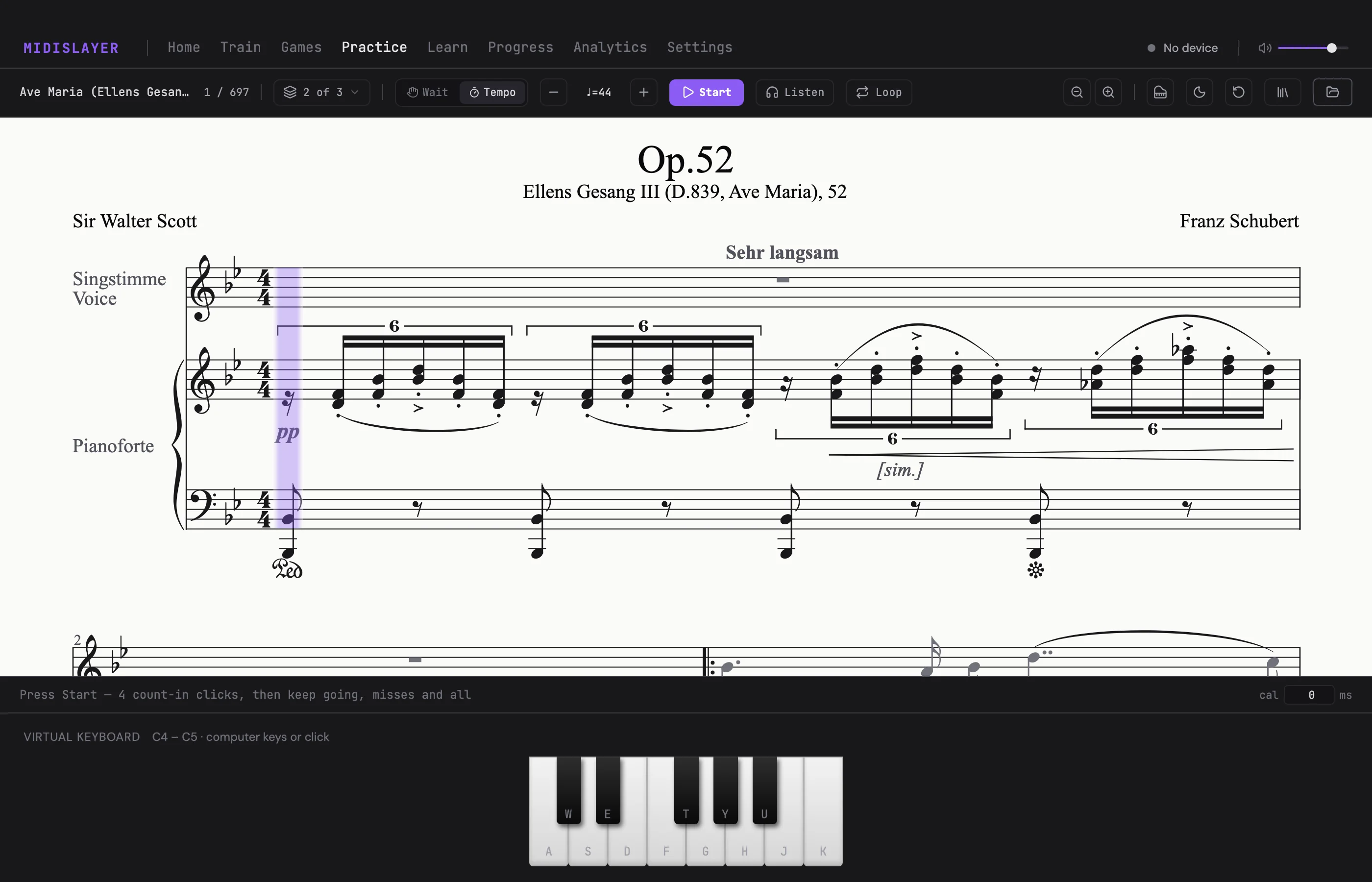This screenshot has width=1372, height=882.
Task: Play the D white key
Action: 627,845
